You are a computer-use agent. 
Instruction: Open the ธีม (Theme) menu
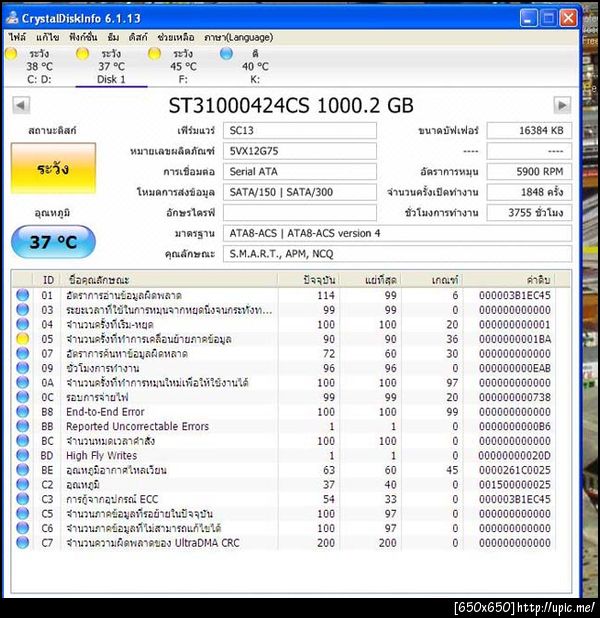(113, 37)
